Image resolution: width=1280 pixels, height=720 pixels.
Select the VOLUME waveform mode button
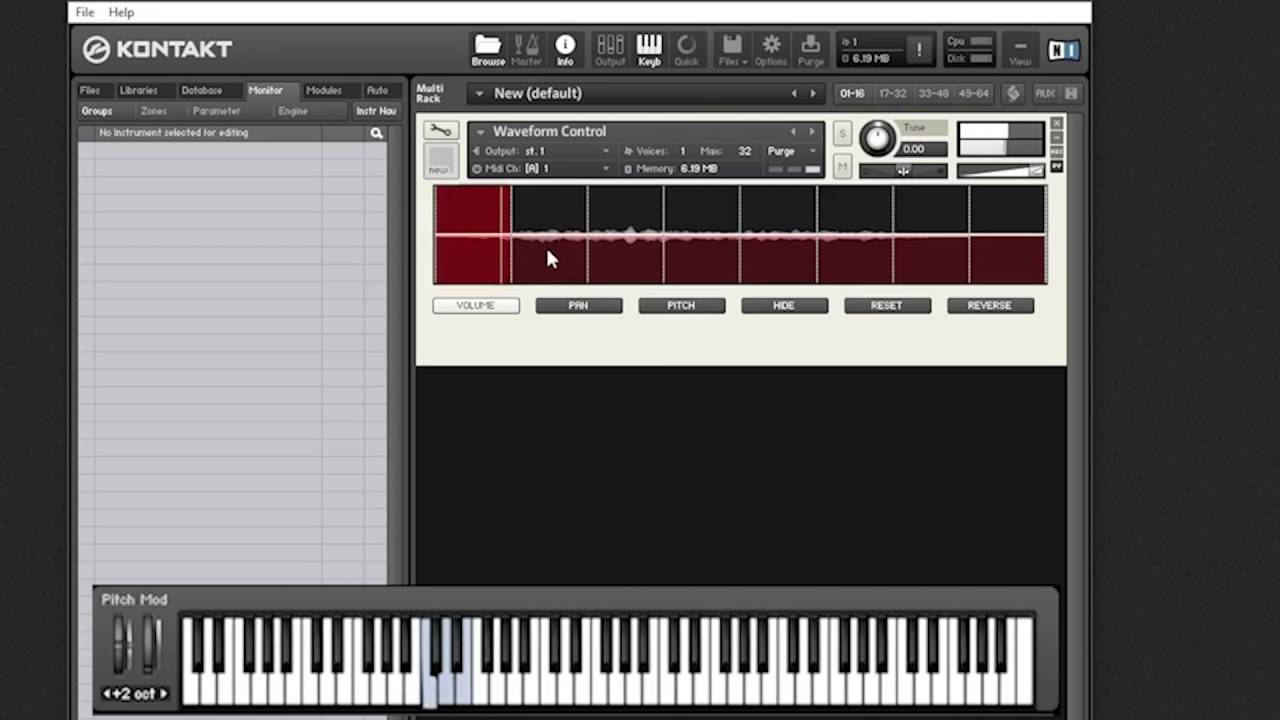coord(476,305)
